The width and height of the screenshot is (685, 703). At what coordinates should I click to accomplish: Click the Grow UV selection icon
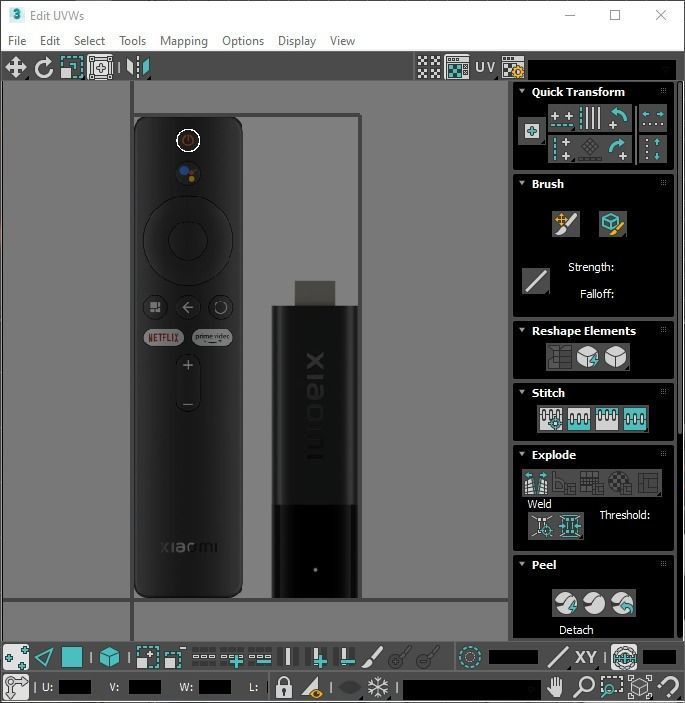click(147, 657)
